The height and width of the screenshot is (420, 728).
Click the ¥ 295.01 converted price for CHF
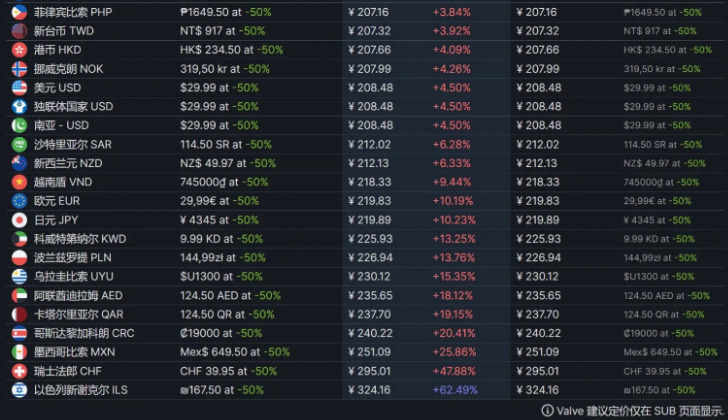[x=370, y=371]
